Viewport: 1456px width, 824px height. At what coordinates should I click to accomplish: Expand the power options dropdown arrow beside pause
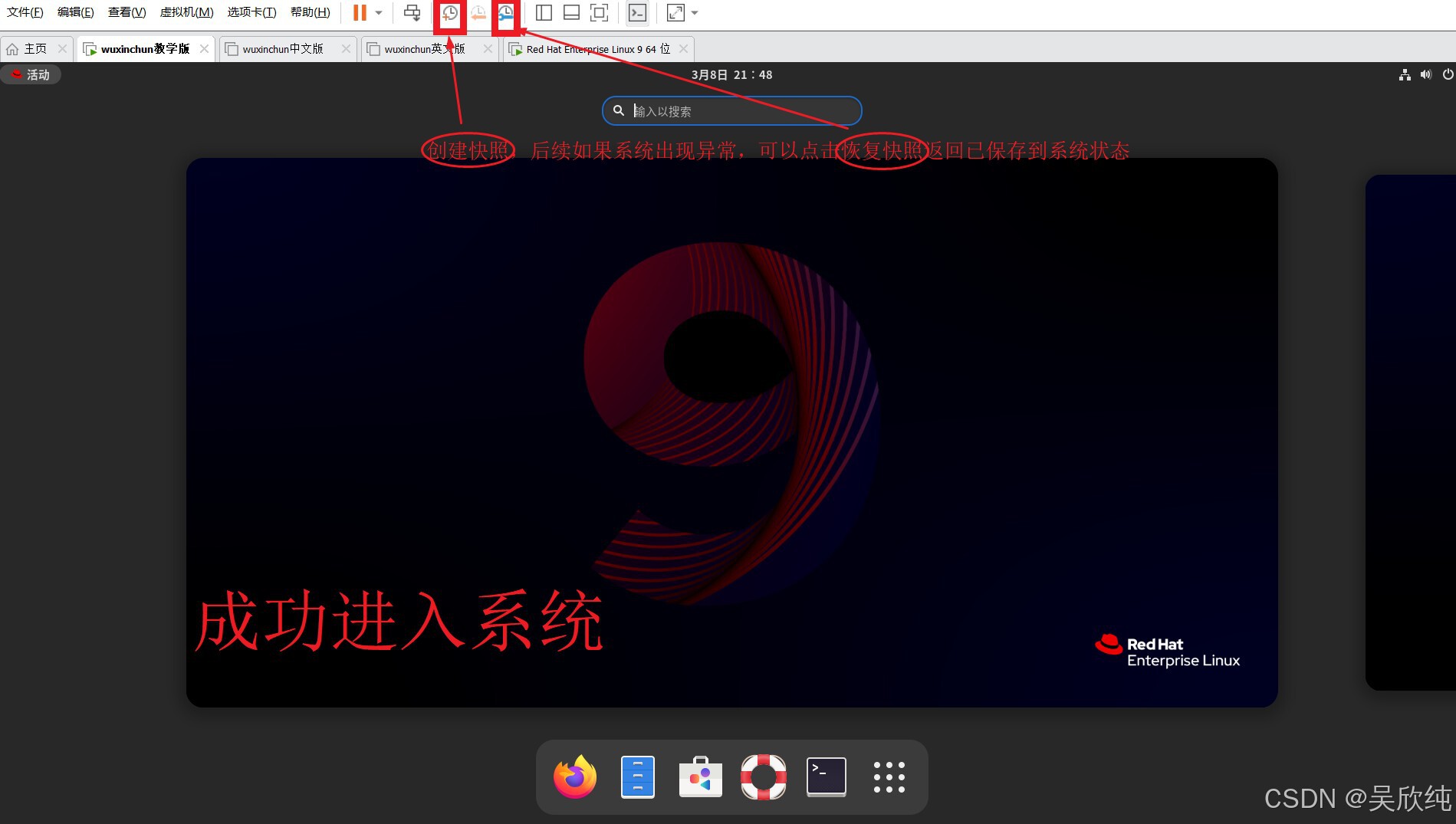379,13
